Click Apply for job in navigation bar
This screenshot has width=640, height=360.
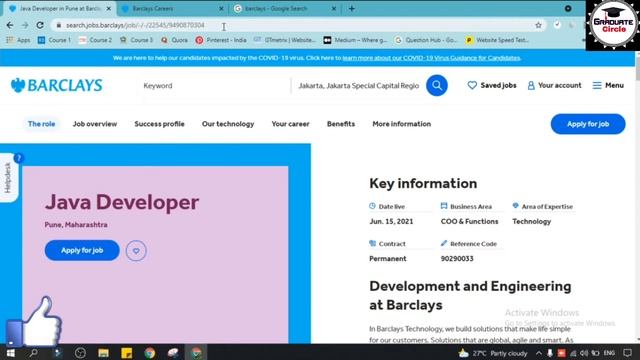pyautogui.click(x=588, y=124)
